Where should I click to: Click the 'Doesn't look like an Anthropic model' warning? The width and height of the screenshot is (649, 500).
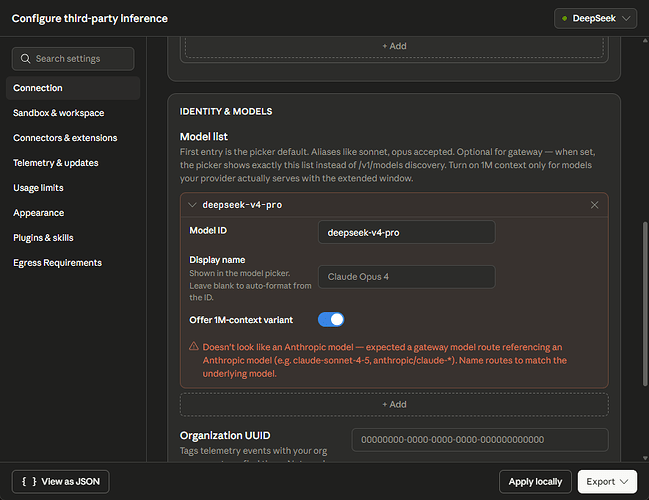385,360
